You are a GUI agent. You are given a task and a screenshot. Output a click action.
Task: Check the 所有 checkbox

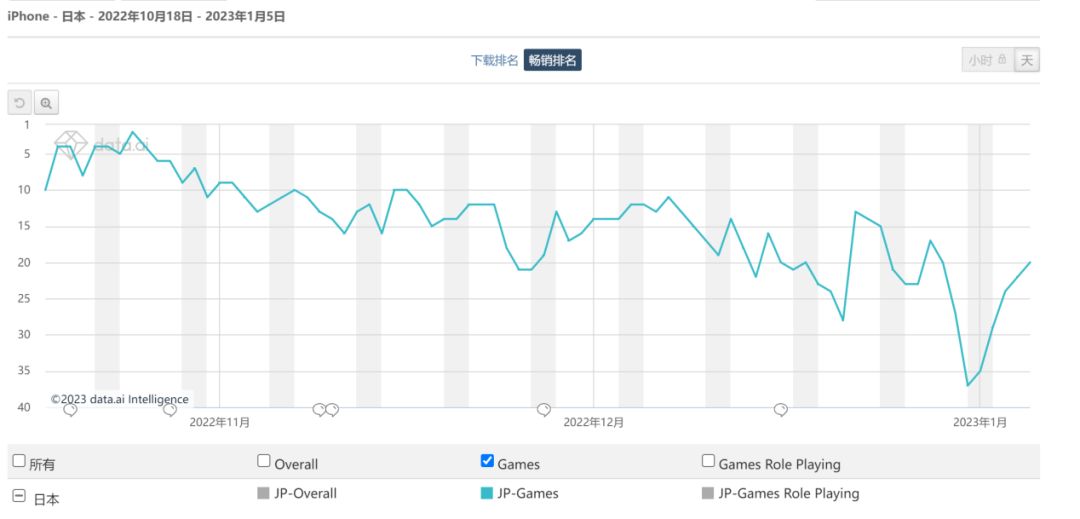(19, 461)
